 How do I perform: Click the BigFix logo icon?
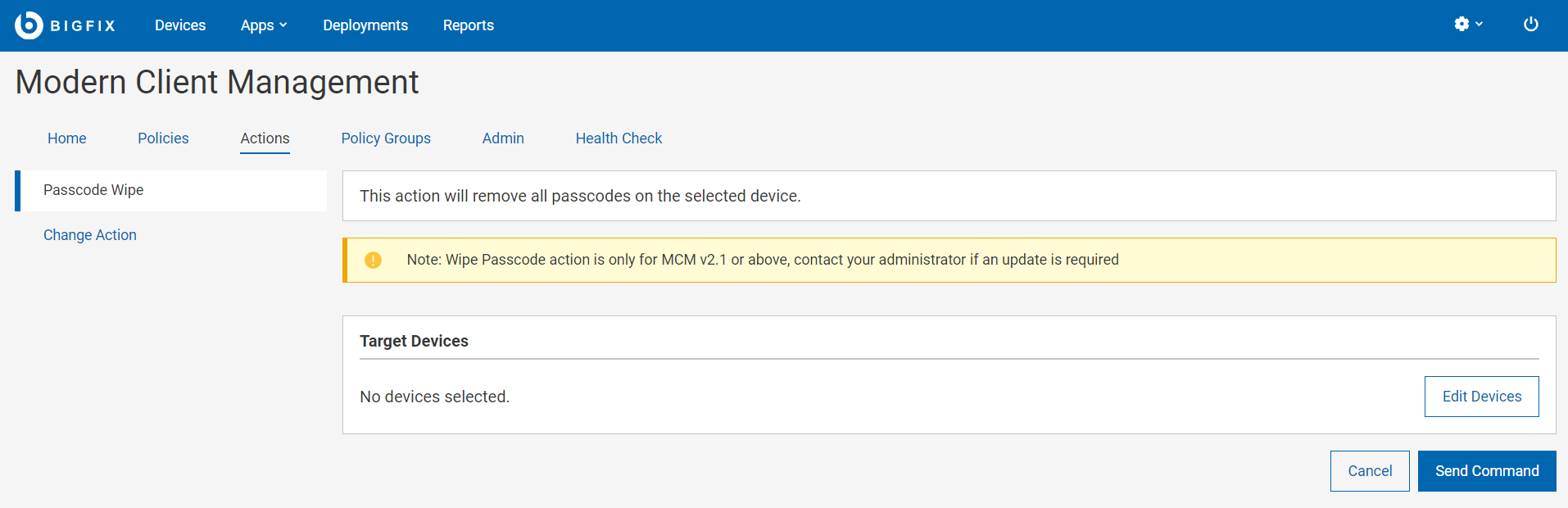(x=29, y=25)
